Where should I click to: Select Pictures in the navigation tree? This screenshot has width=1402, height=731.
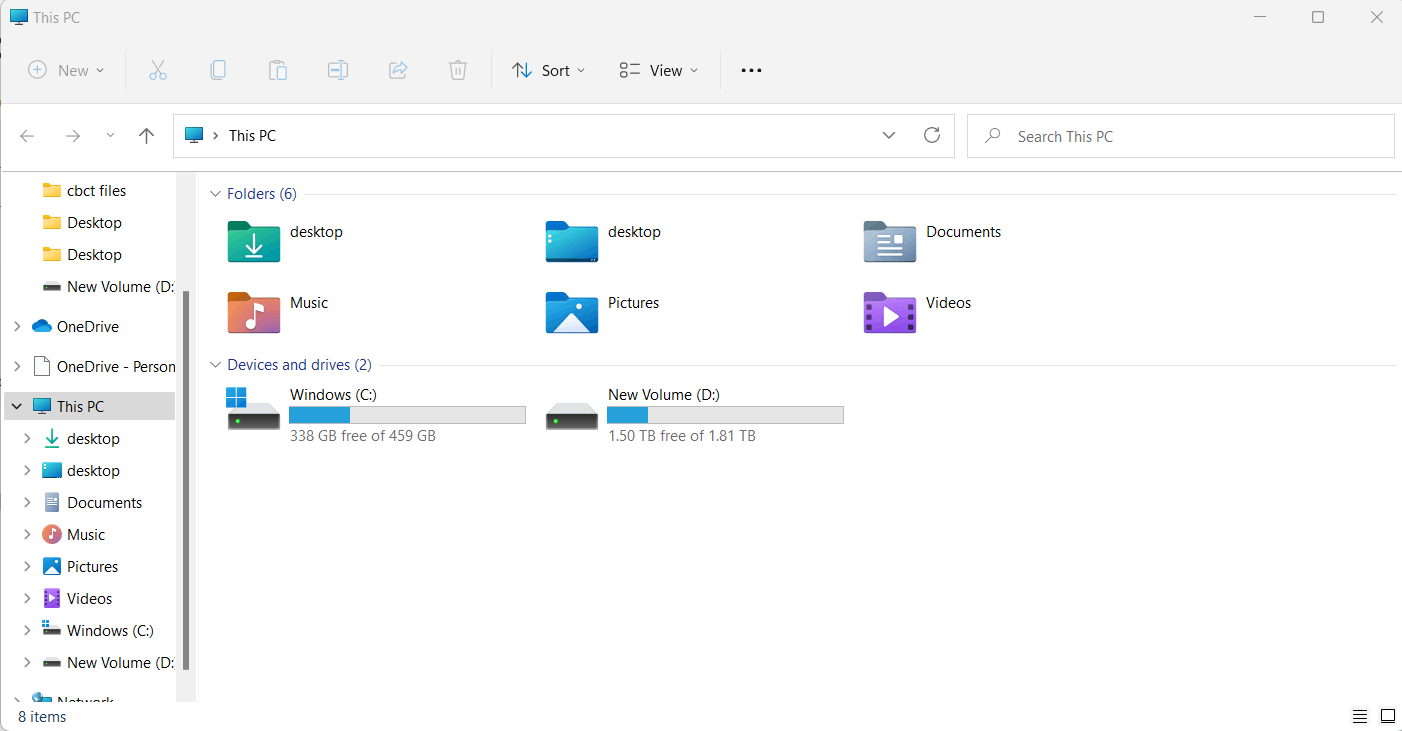pyautogui.click(x=90, y=566)
